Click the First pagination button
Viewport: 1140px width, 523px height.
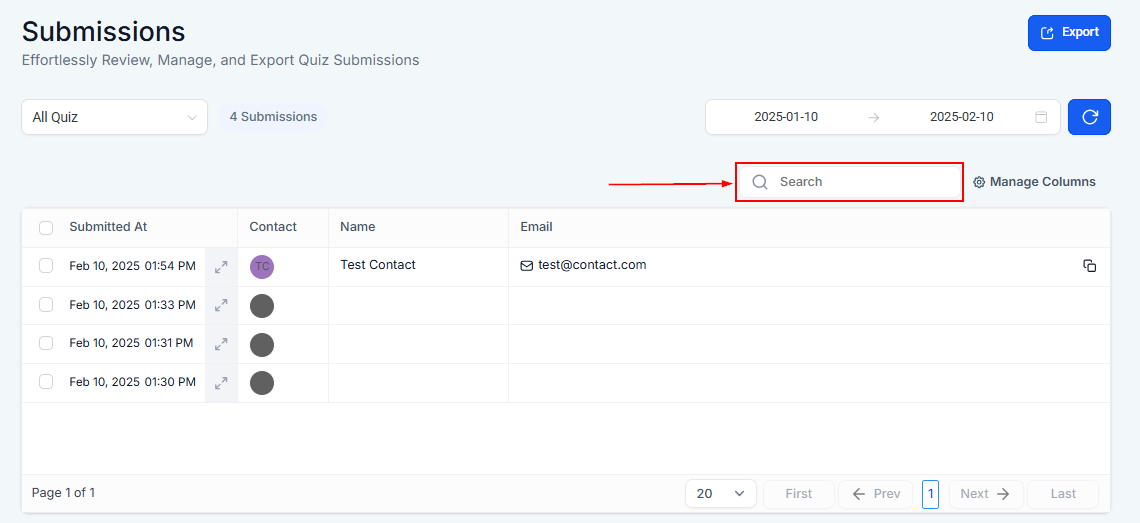coord(798,494)
